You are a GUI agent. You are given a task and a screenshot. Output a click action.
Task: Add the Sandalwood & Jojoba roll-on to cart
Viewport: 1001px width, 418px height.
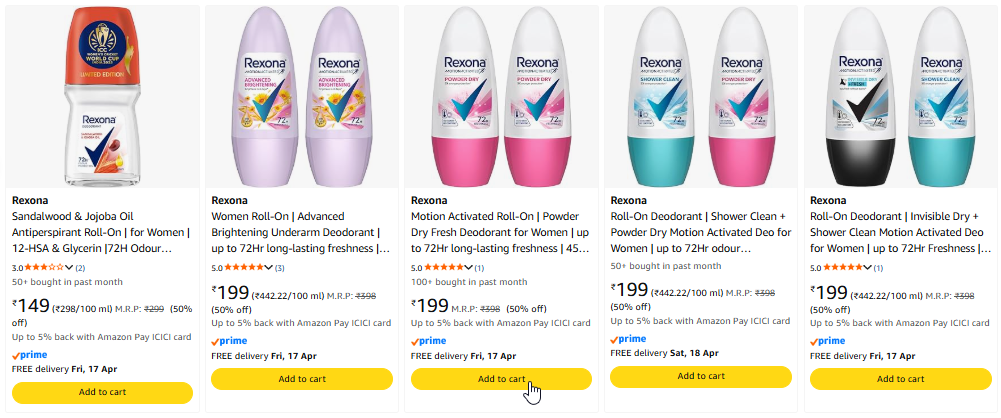tap(102, 392)
